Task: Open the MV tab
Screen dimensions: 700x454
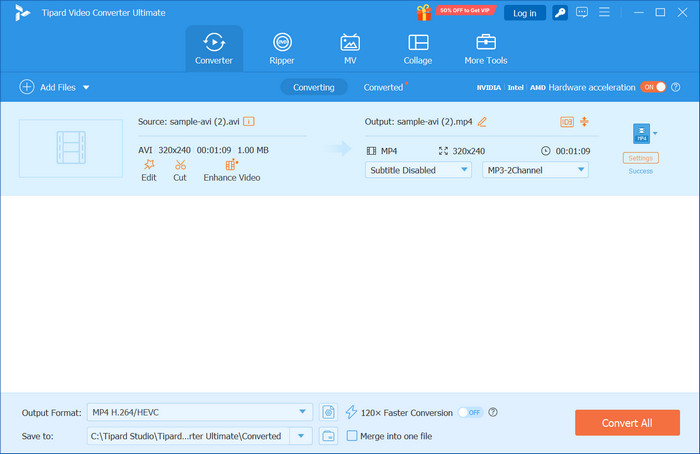Action: coord(350,49)
